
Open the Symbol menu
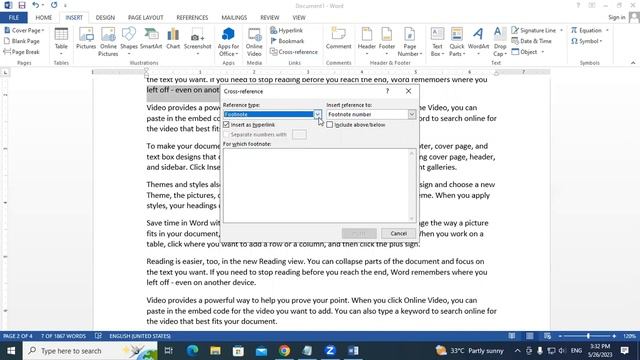point(587,41)
